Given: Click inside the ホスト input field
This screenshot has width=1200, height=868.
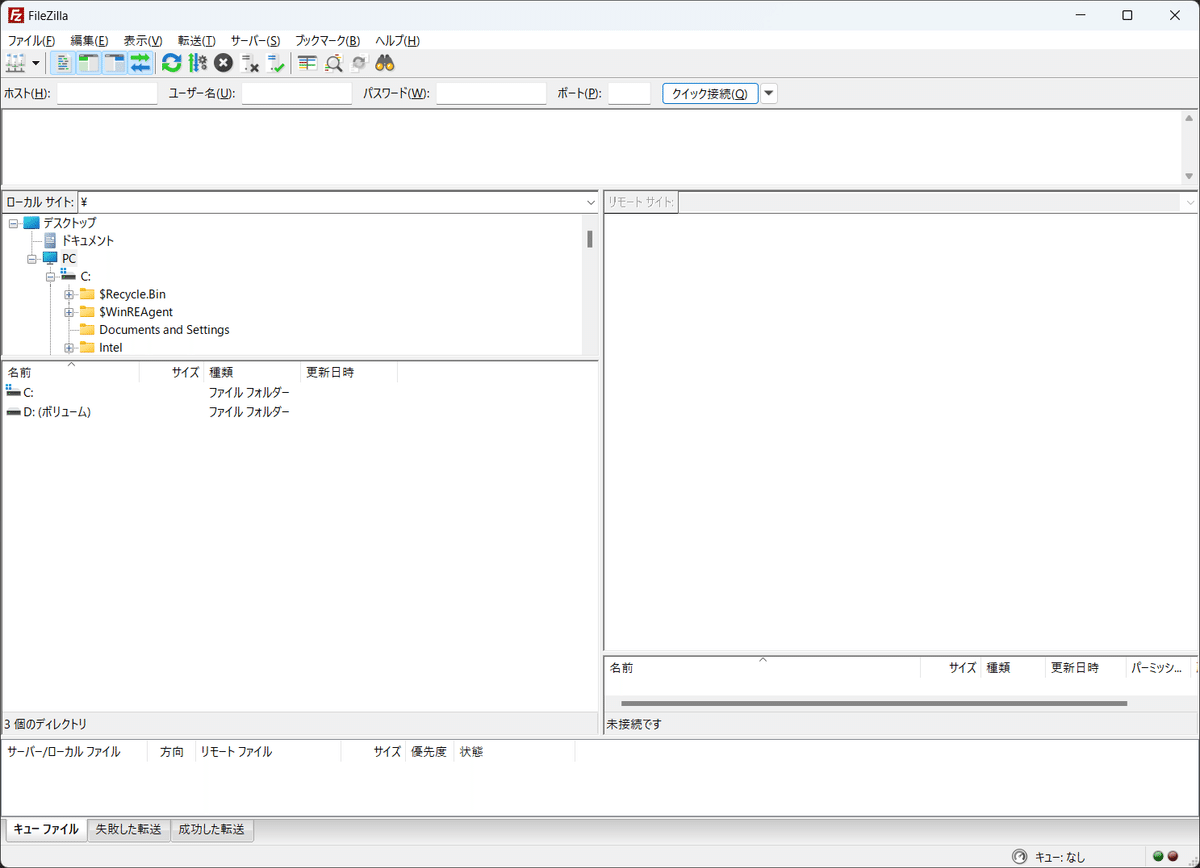Looking at the screenshot, I should click(105, 93).
